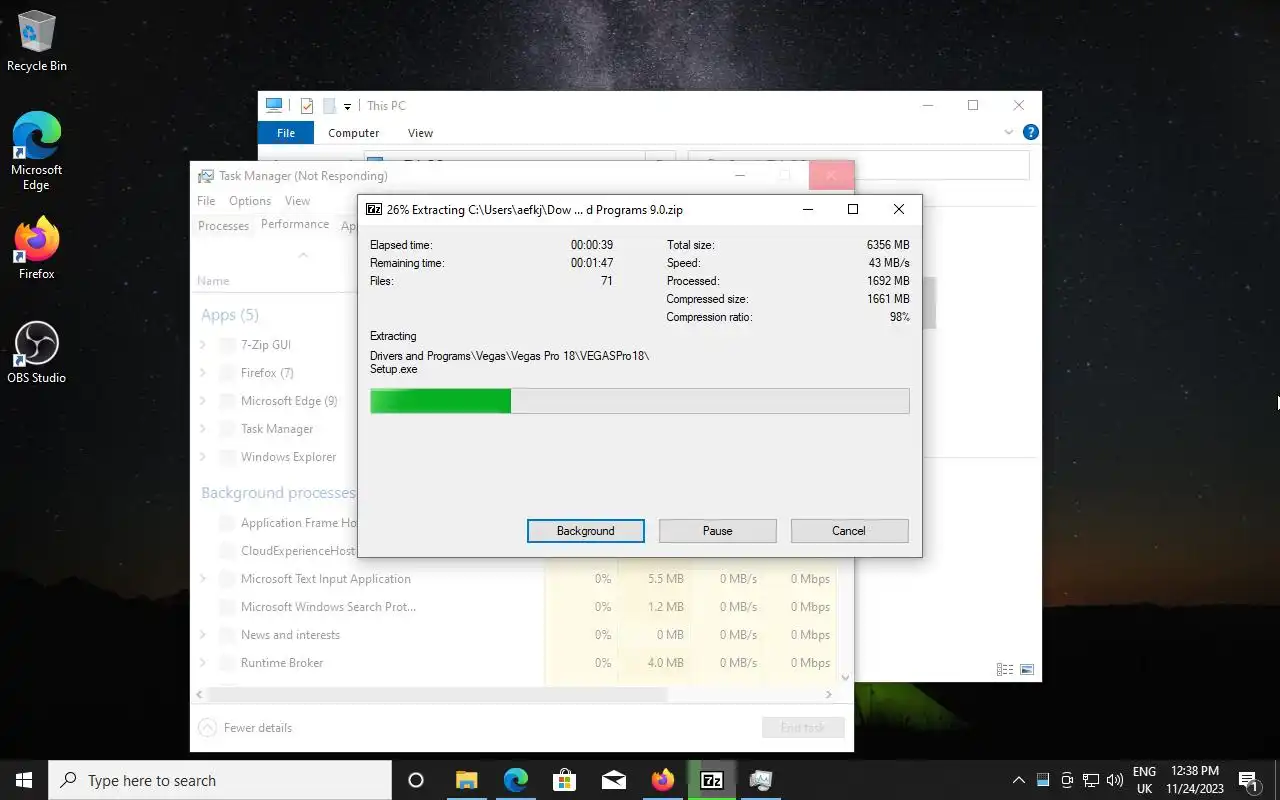Image resolution: width=1280 pixels, height=800 pixels.
Task: Switch to Task Manager on the taskbar
Action: tap(761, 780)
